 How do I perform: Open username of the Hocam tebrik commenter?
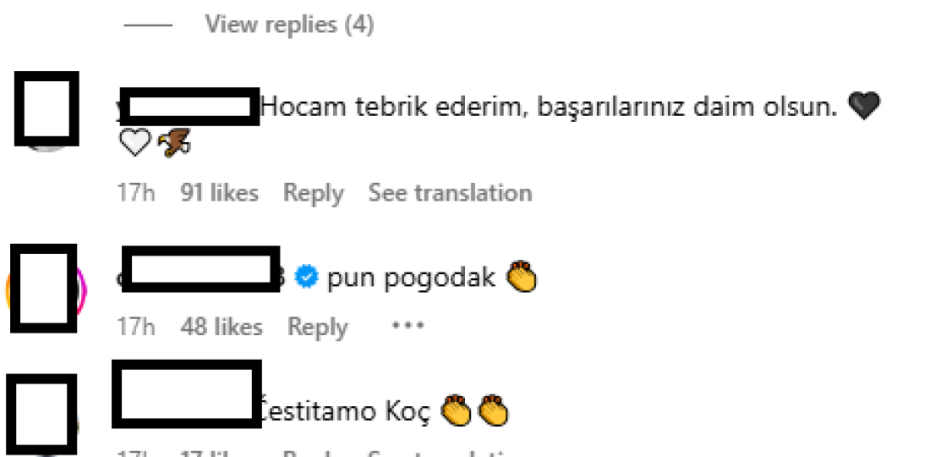click(189, 107)
